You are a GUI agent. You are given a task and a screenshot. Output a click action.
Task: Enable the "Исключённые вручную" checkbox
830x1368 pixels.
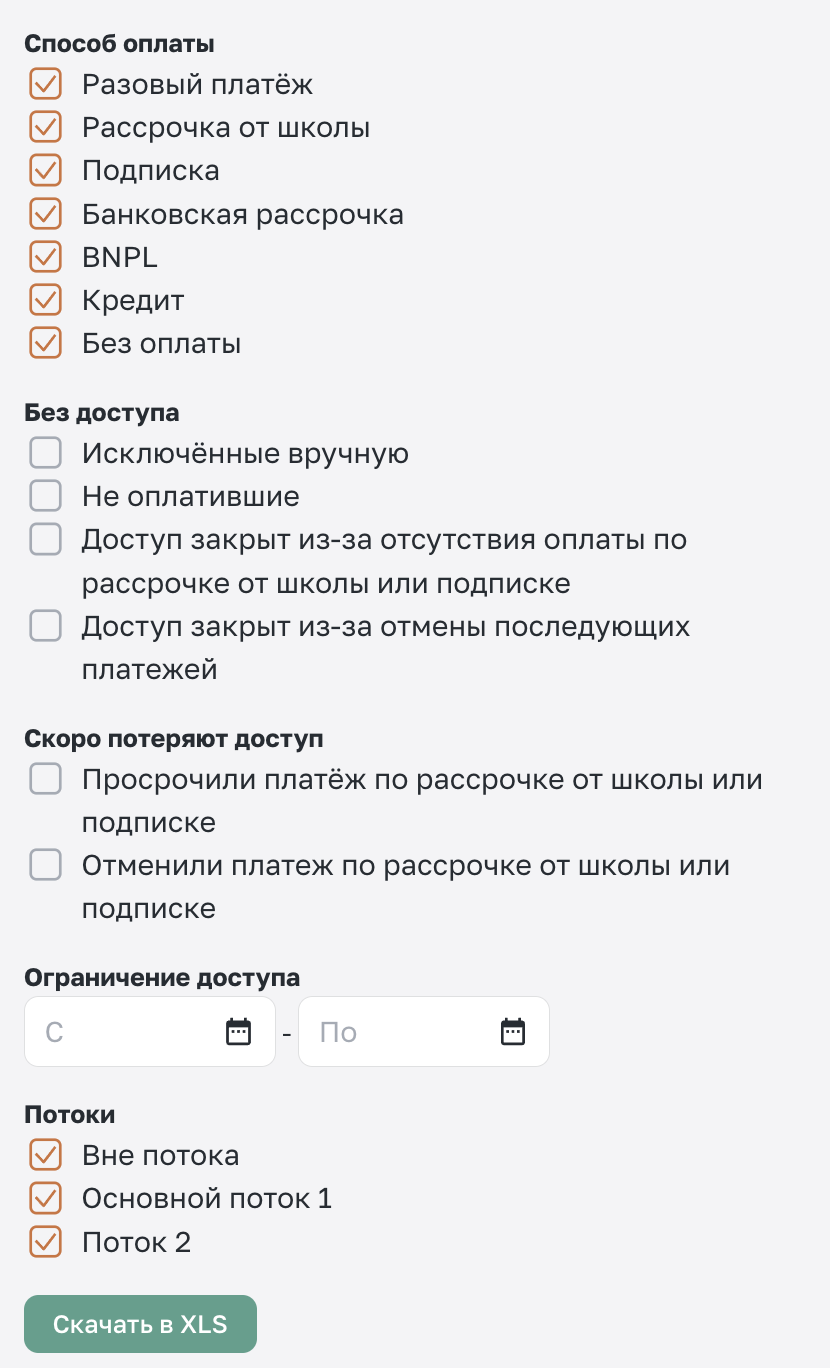point(46,453)
